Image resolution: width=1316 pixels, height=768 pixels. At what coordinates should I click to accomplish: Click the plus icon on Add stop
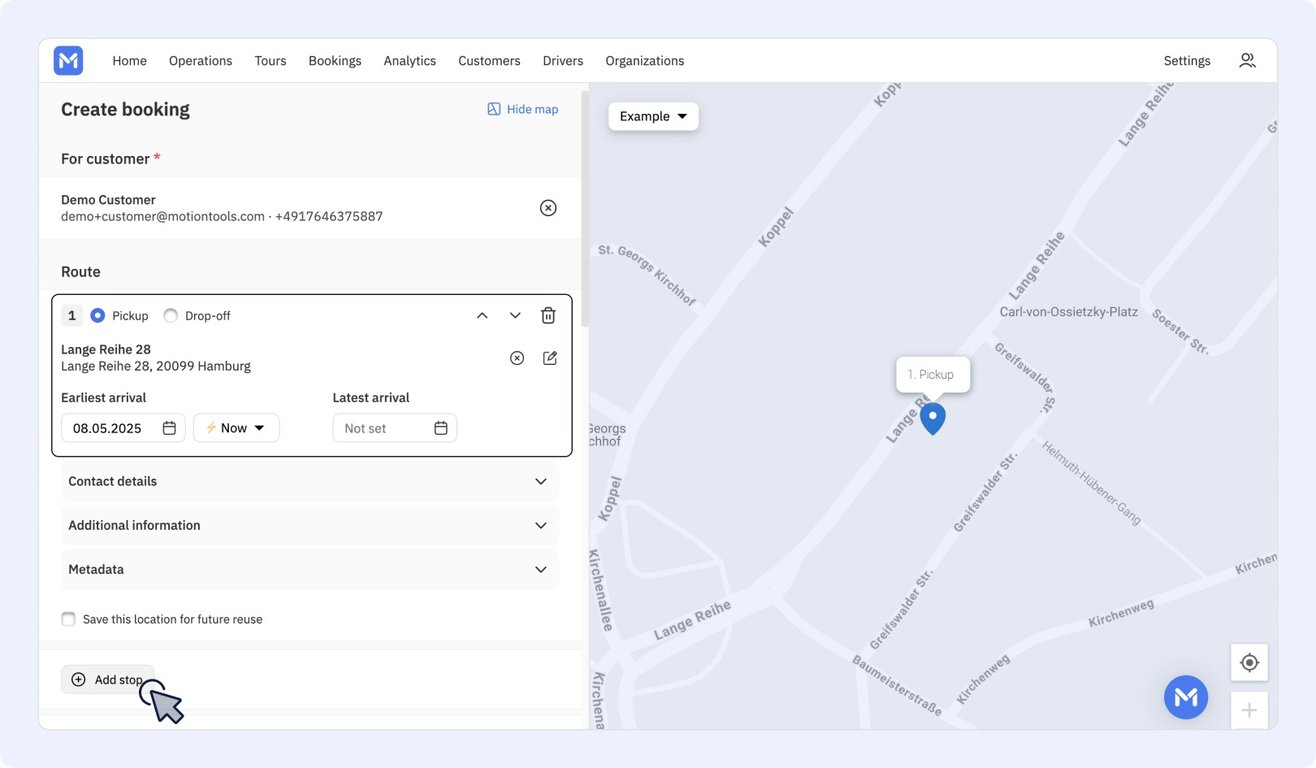pos(78,680)
